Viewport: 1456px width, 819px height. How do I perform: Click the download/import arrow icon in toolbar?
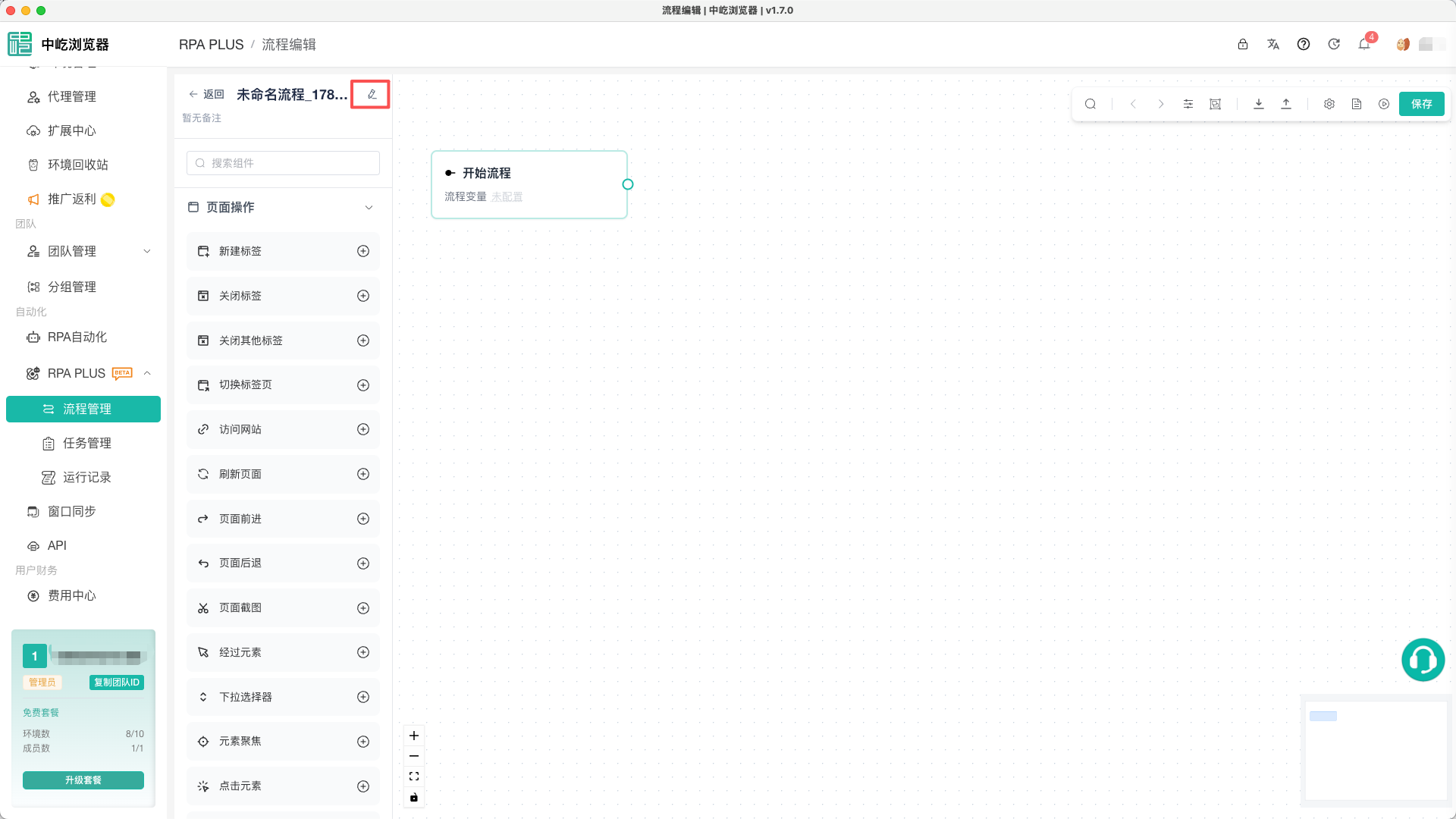coord(1259,104)
